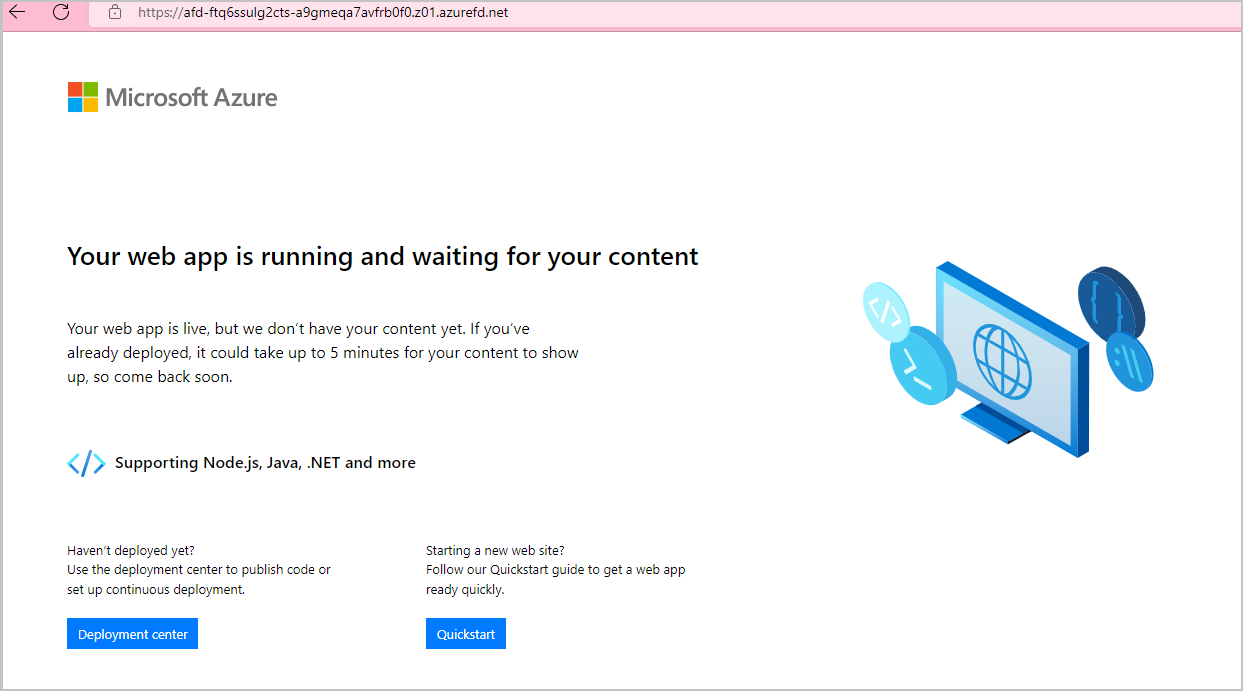This screenshot has height=691, width=1243.
Task: Open the Deployment center
Action: pyautogui.click(x=132, y=633)
